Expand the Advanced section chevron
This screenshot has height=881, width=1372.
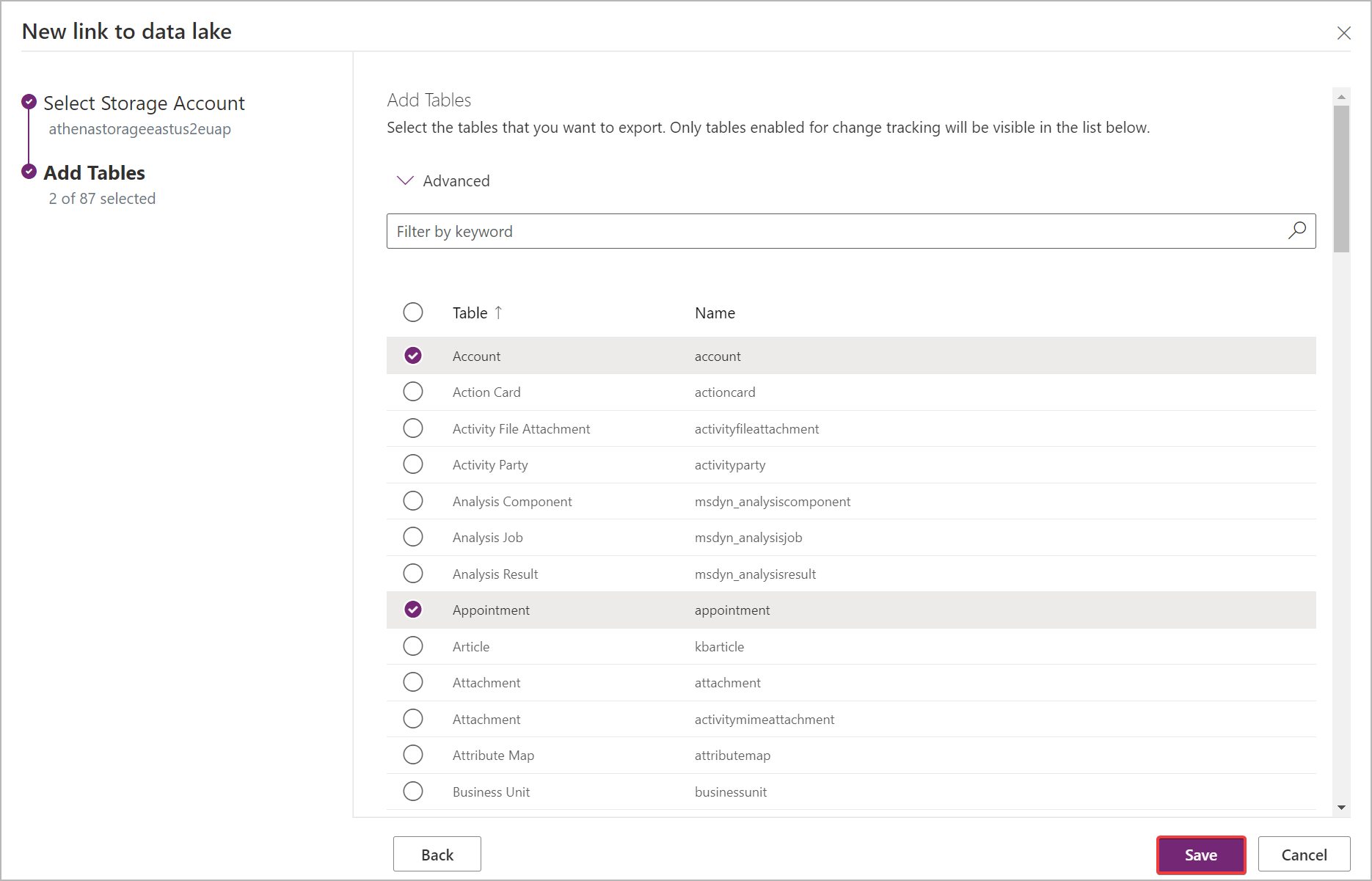pyautogui.click(x=405, y=180)
